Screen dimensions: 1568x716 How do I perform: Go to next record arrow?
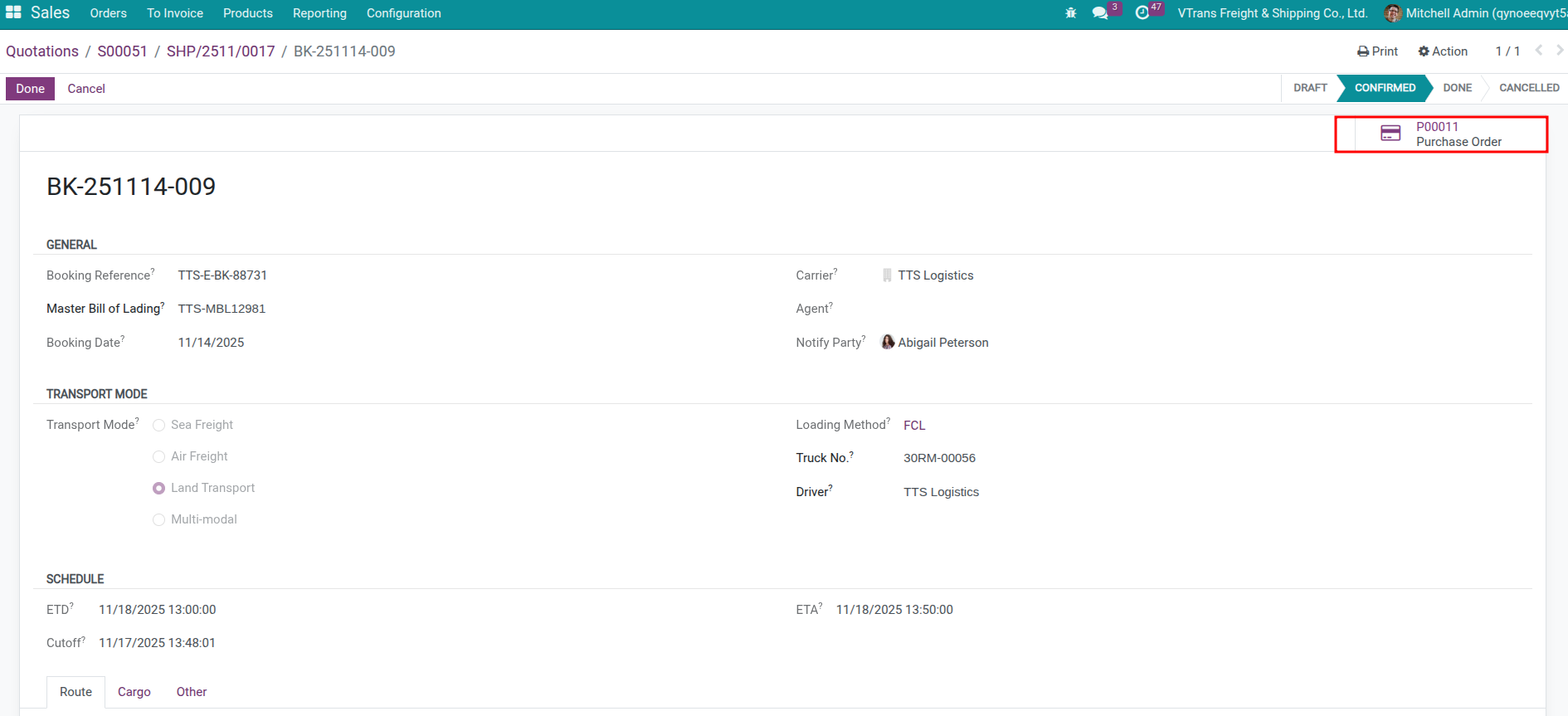1559,51
